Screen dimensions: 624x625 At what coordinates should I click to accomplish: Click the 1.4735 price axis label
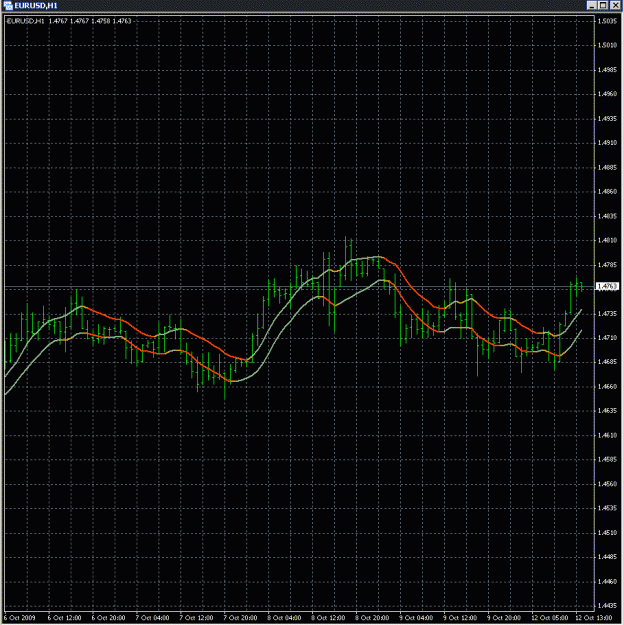click(x=607, y=314)
